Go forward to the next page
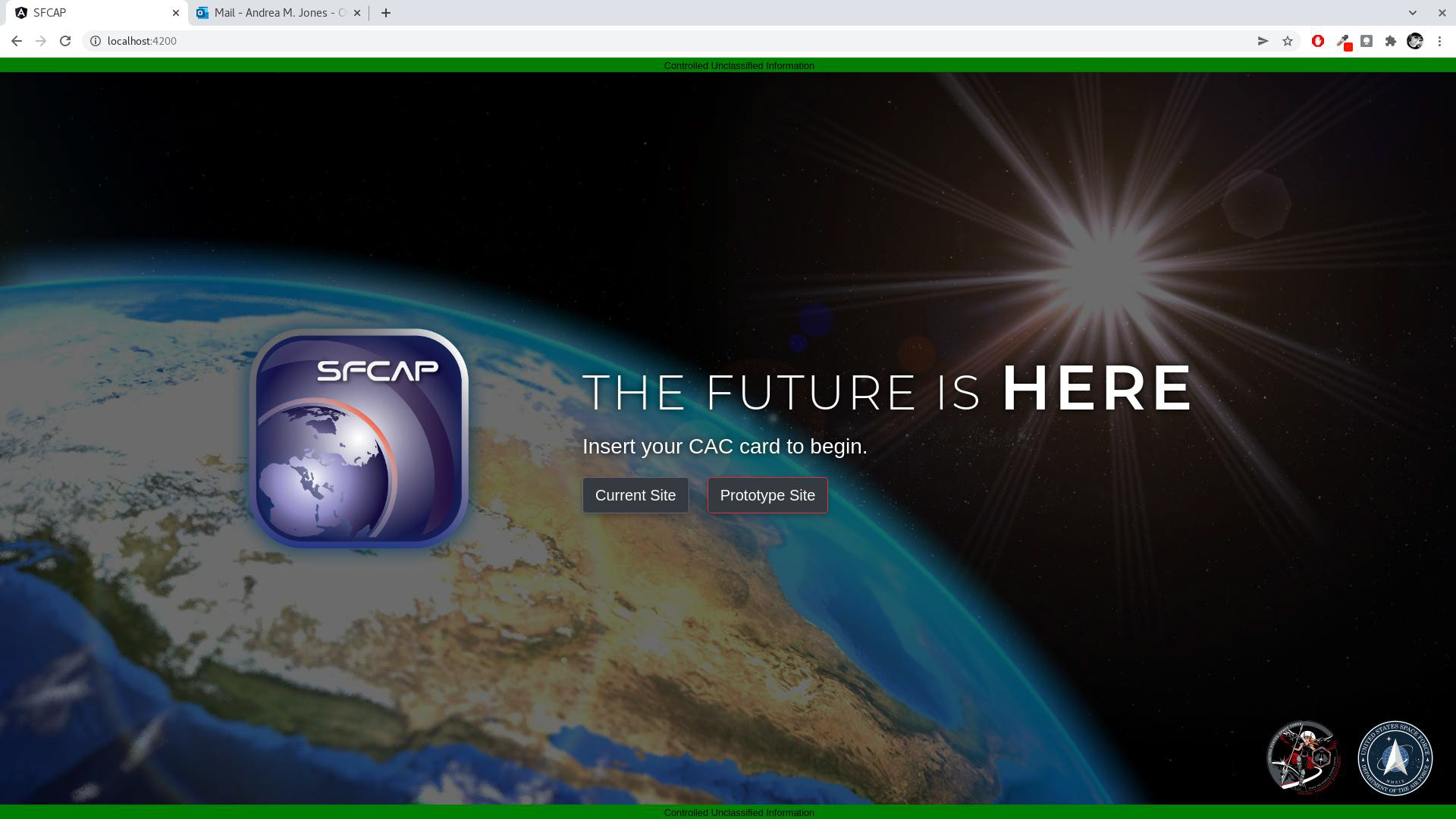The image size is (1456, 819). coord(41,41)
